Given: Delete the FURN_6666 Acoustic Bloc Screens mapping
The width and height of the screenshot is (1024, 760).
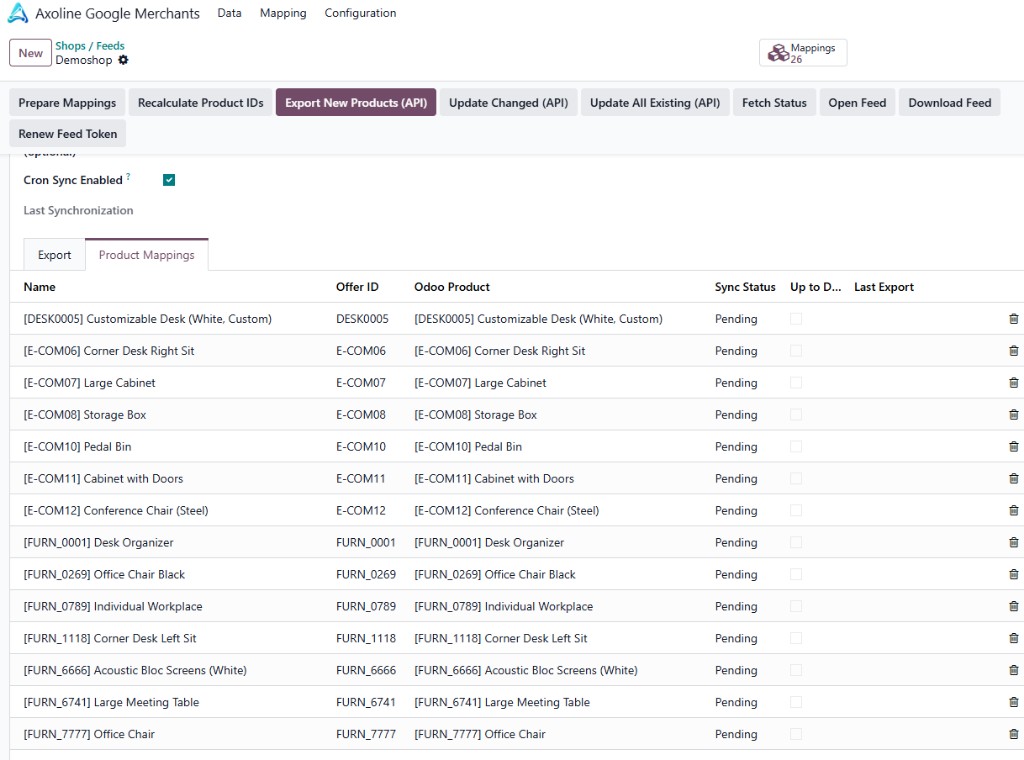Looking at the screenshot, I should pyautogui.click(x=1013, y=671).
